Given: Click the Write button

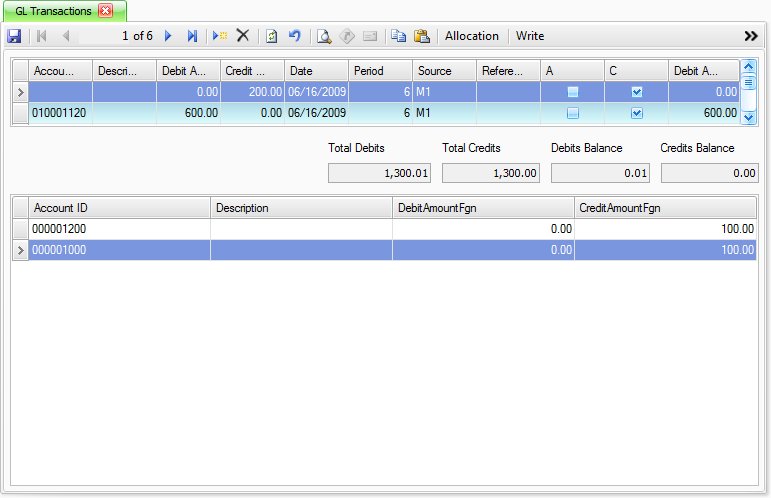Looking at the screenshot, I should pyautogui.click(x=530, y=36).
